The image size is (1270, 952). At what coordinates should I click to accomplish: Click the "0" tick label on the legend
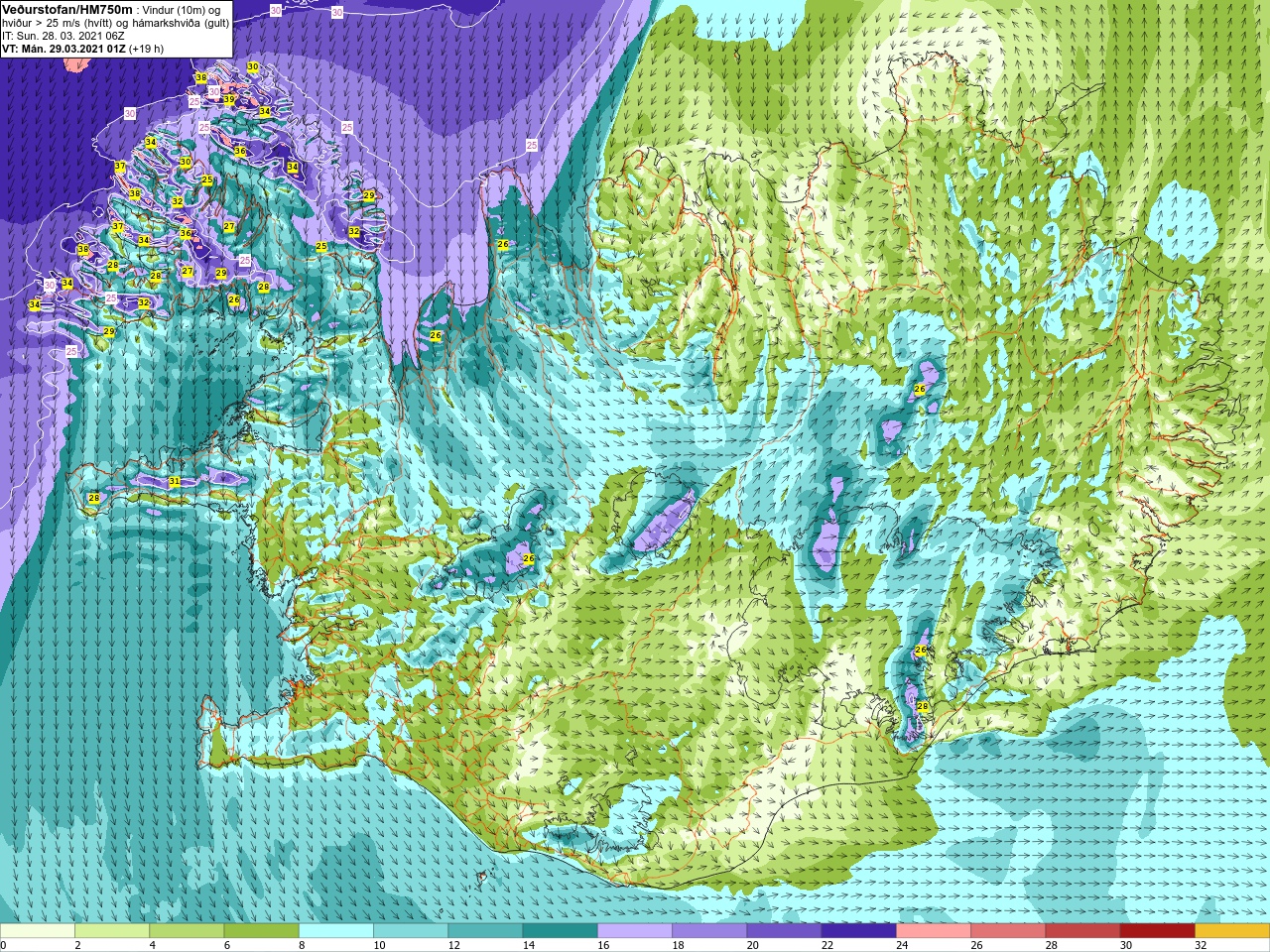pos(4,945)
